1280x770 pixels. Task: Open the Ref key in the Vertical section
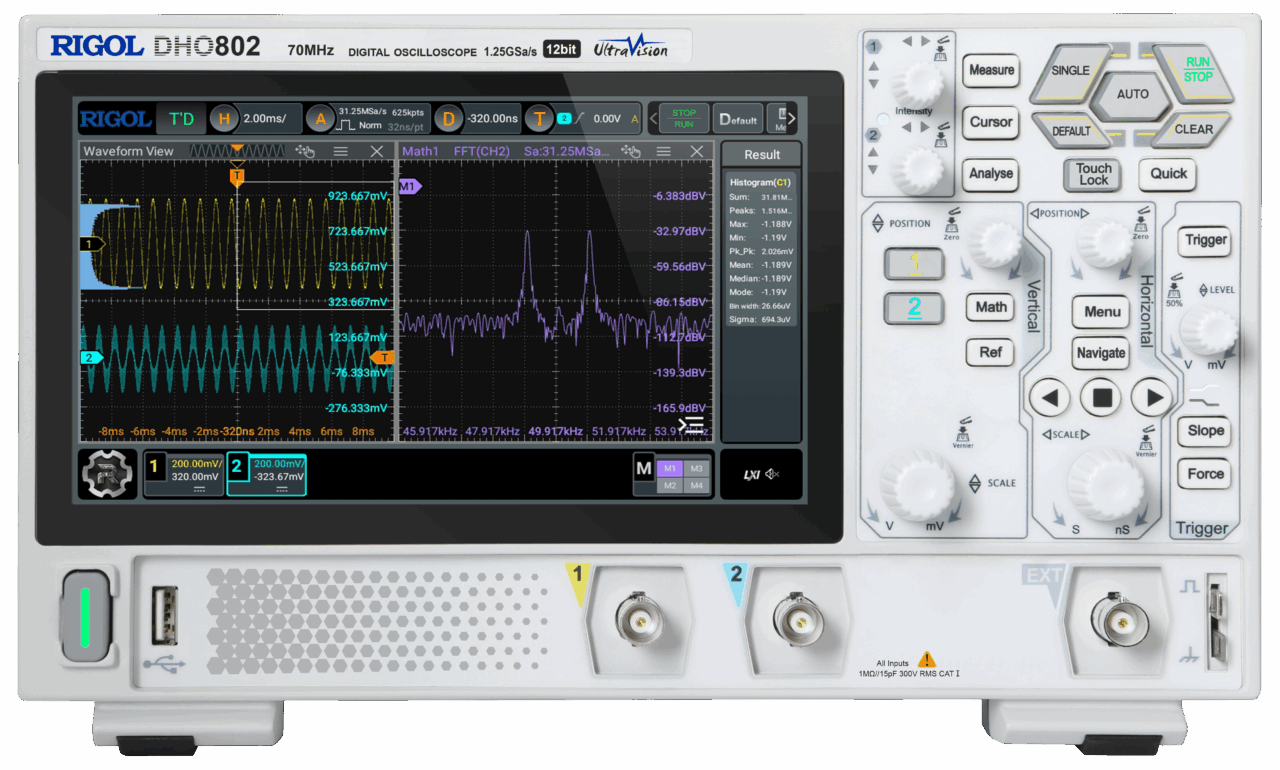tap(990, 352)
